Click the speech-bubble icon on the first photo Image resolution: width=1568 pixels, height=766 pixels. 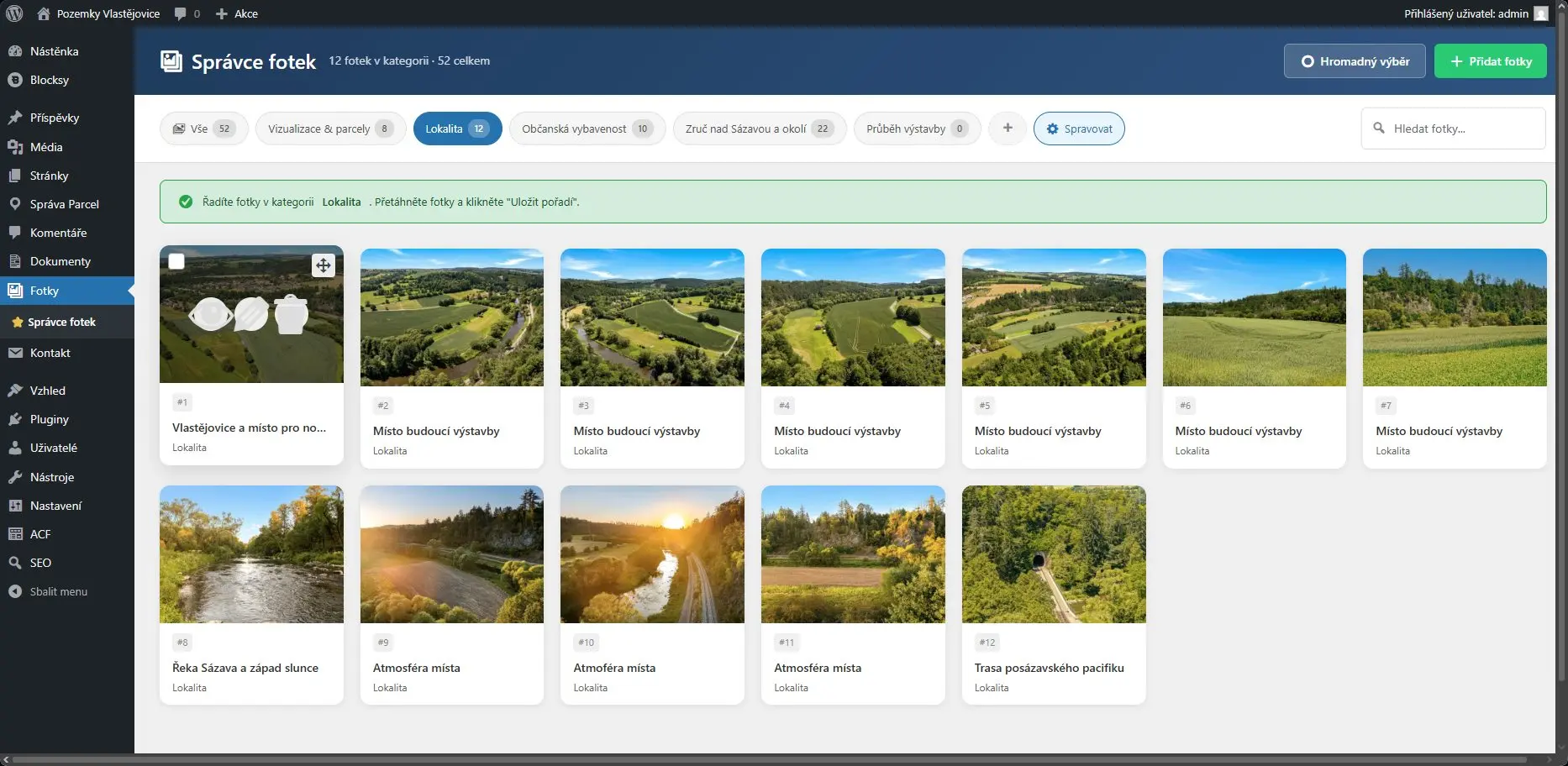click(251, 314)
